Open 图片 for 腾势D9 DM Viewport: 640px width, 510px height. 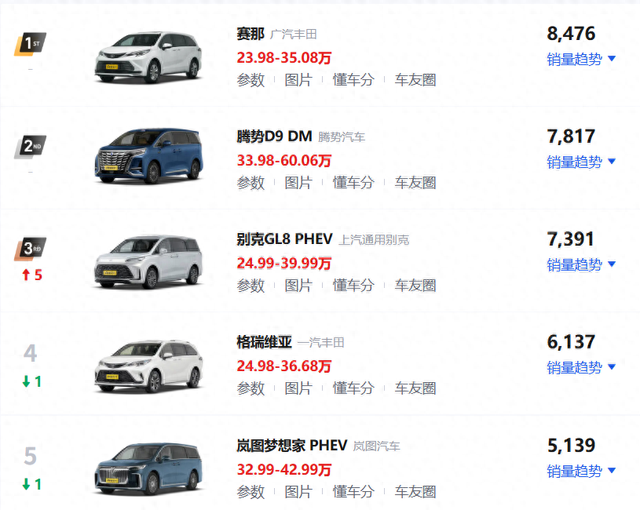click(x=298, y=183)
